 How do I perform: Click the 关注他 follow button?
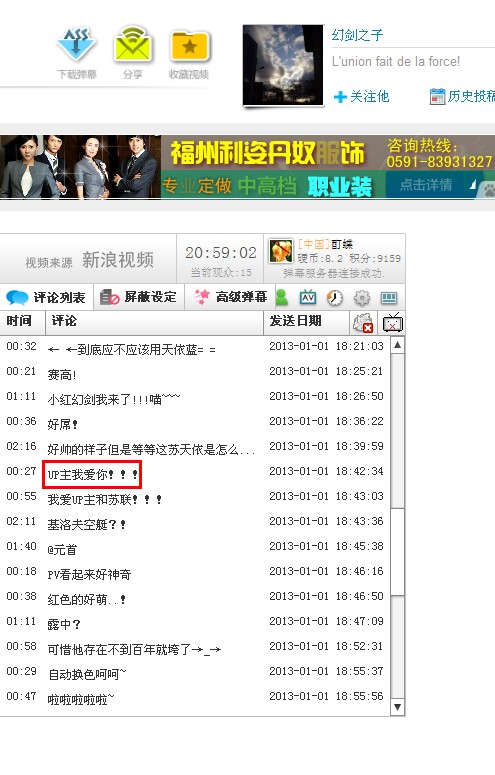361,96
